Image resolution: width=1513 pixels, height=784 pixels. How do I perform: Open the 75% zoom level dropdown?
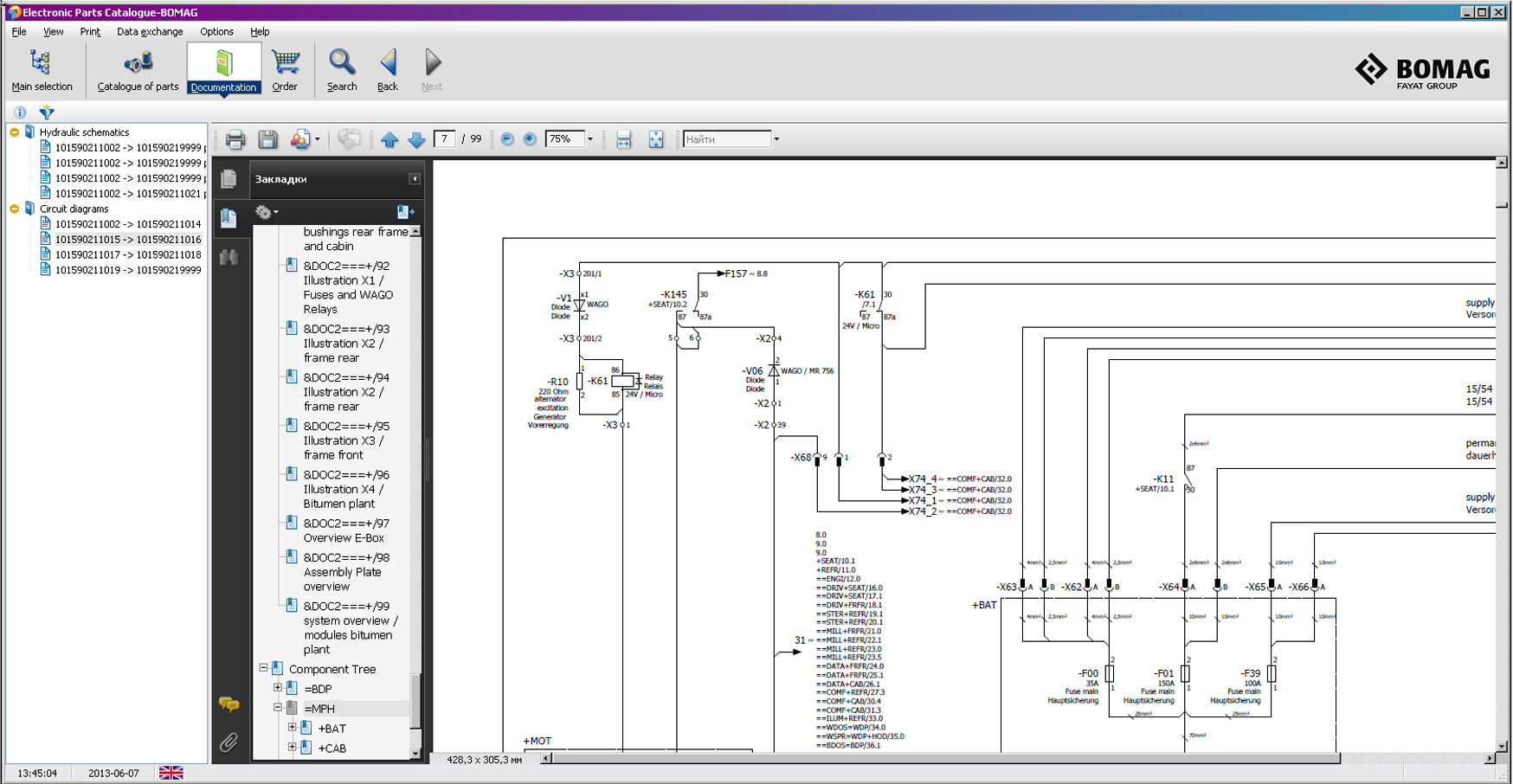pos(590,139)
